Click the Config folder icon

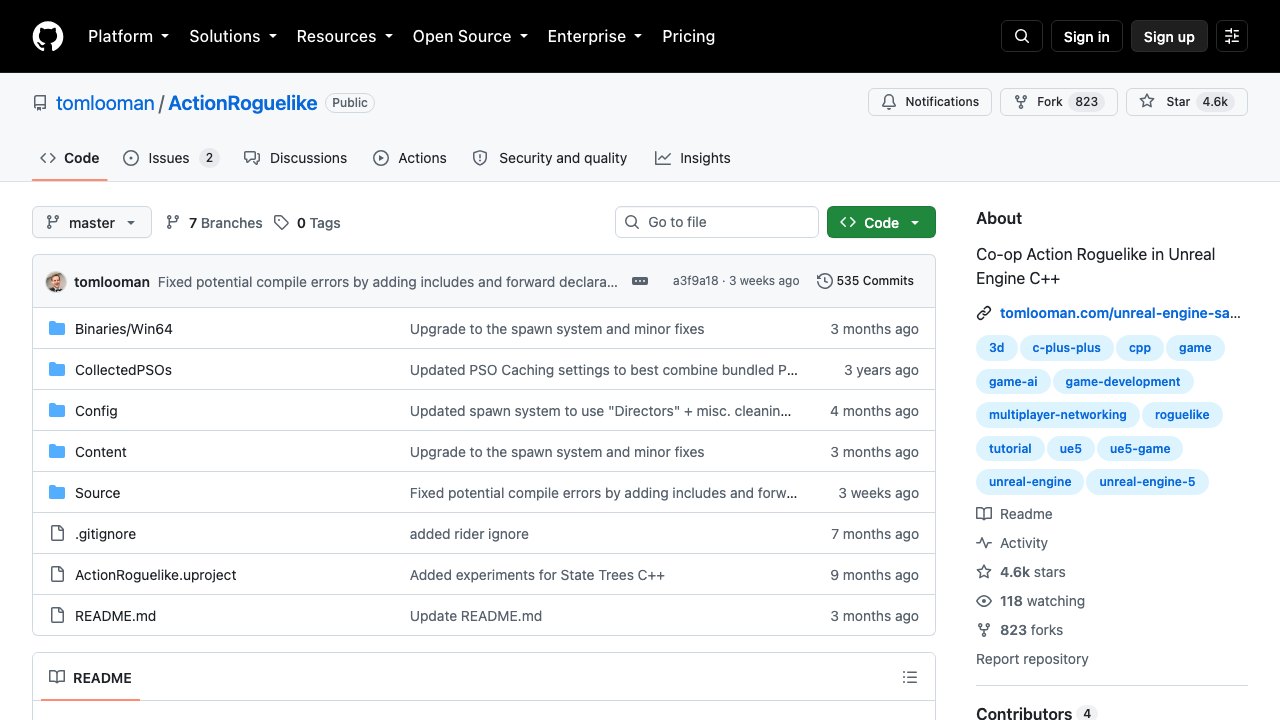[x=57, y=411]
